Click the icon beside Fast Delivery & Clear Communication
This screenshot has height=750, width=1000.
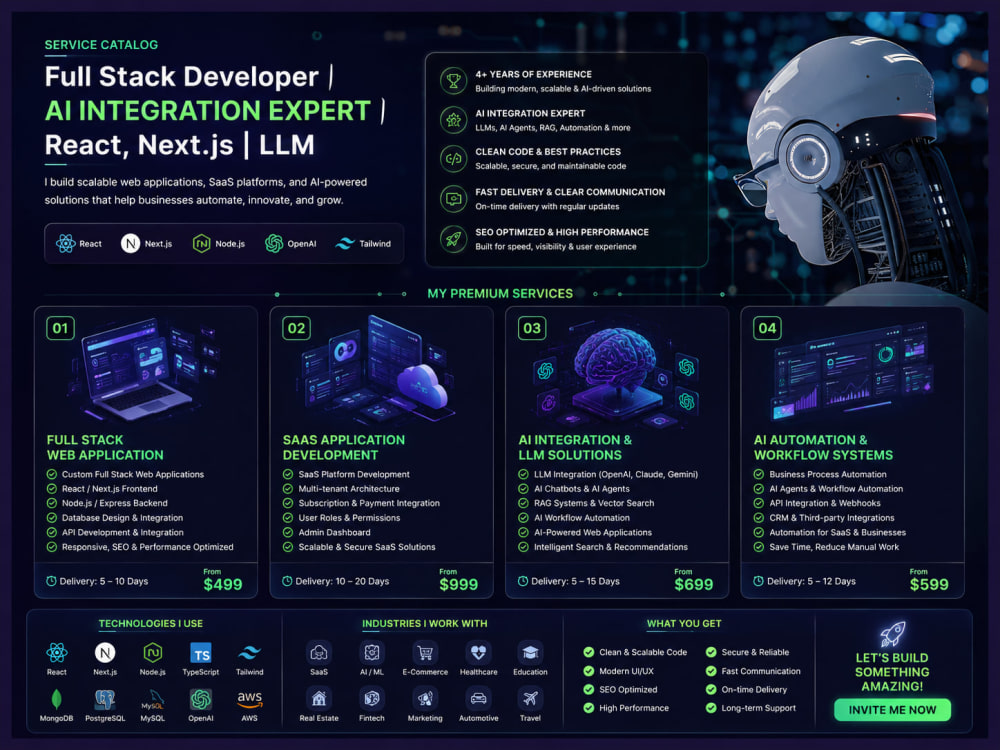point(453,199)
